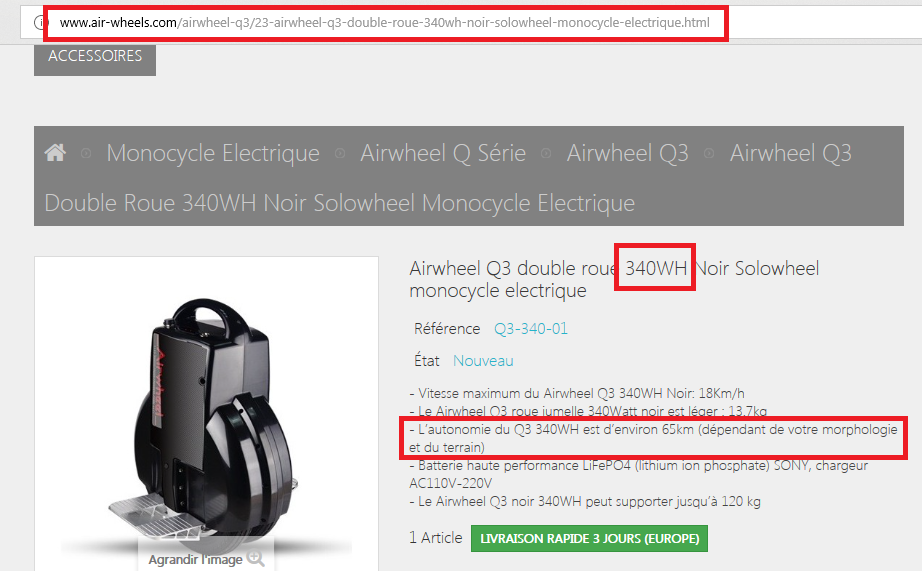
Task: Go to Monocycle Electrique breadcrumb
Action: (213, 153)
